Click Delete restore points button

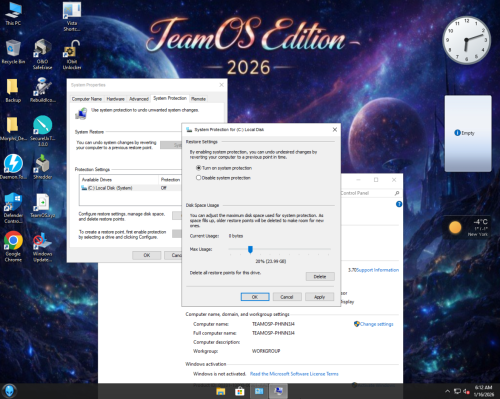[x=320, y=277]
